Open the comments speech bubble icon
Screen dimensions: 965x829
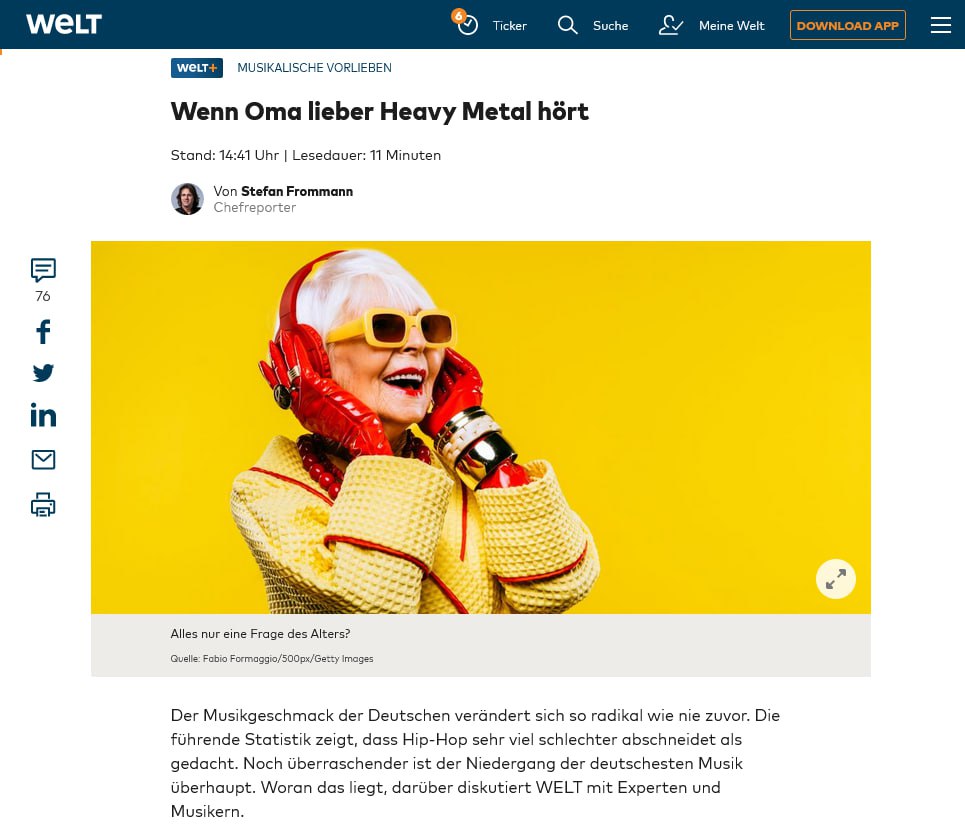(x=43, y=270)
